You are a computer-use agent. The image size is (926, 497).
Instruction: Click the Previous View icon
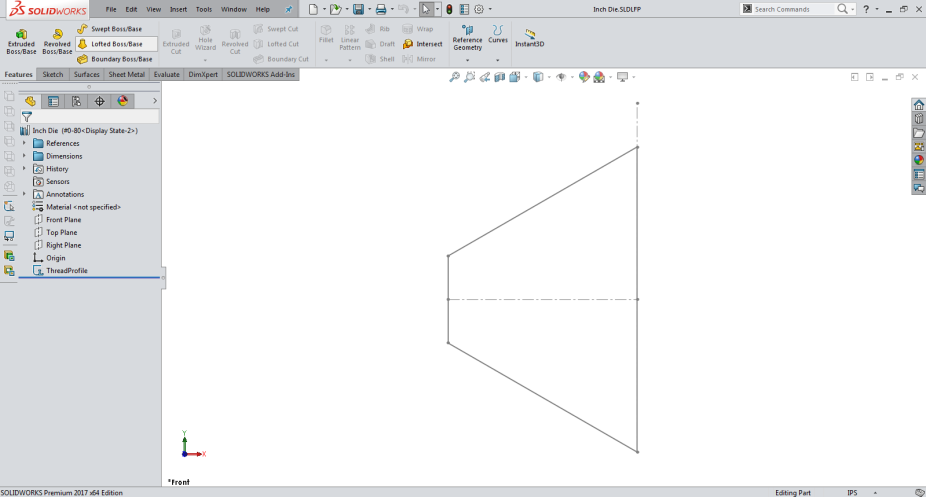point(485,77)
